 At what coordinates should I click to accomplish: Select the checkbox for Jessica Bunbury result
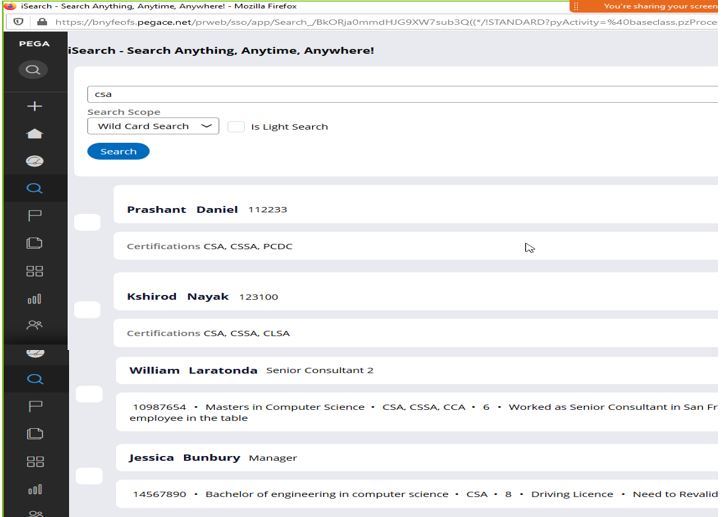(89, 475)
